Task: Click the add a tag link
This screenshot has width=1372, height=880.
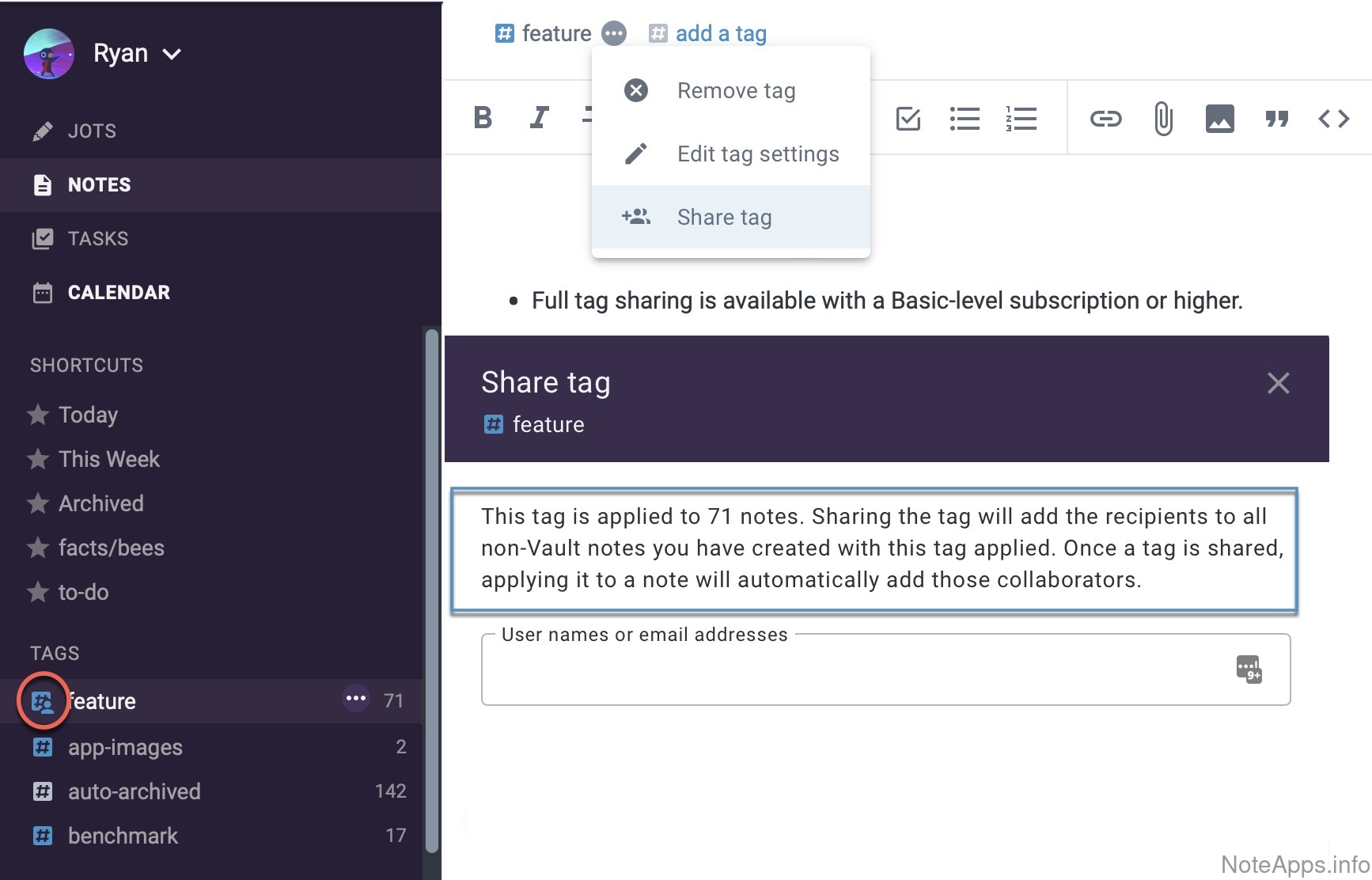Action: 720,33
